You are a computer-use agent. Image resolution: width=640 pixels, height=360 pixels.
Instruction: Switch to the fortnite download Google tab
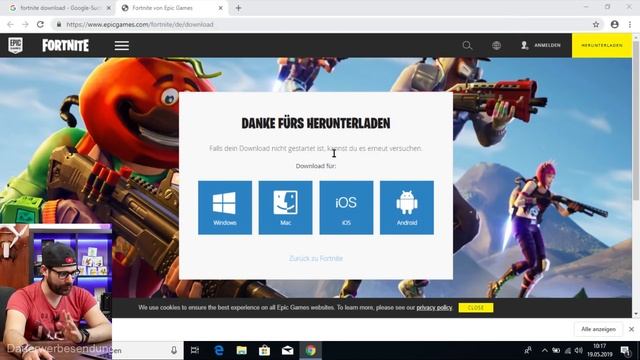(x=60, y=8)
